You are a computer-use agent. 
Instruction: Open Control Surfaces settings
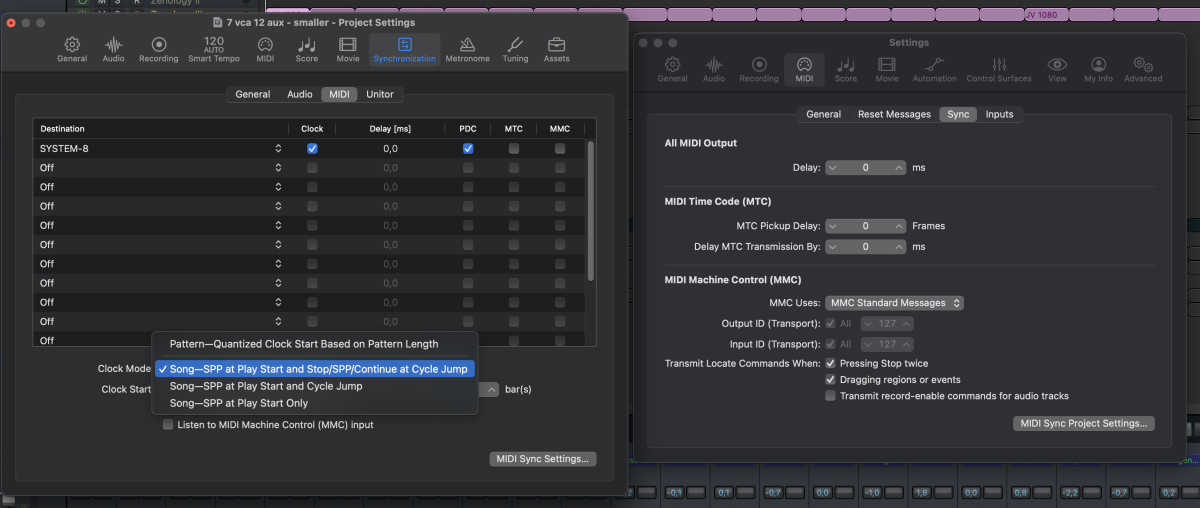tap(999, 69)
